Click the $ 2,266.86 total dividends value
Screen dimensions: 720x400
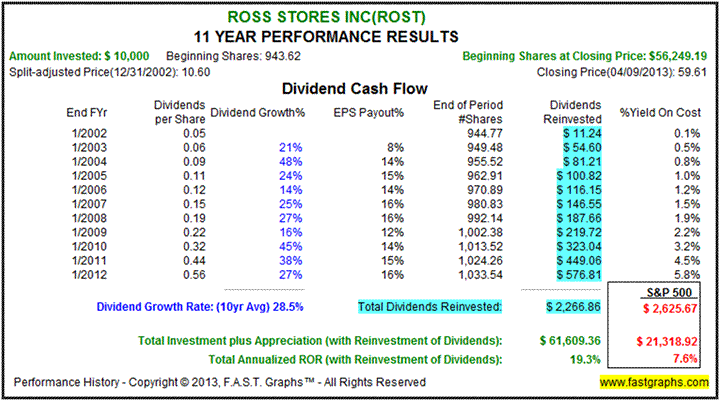(x=573, y=307)
